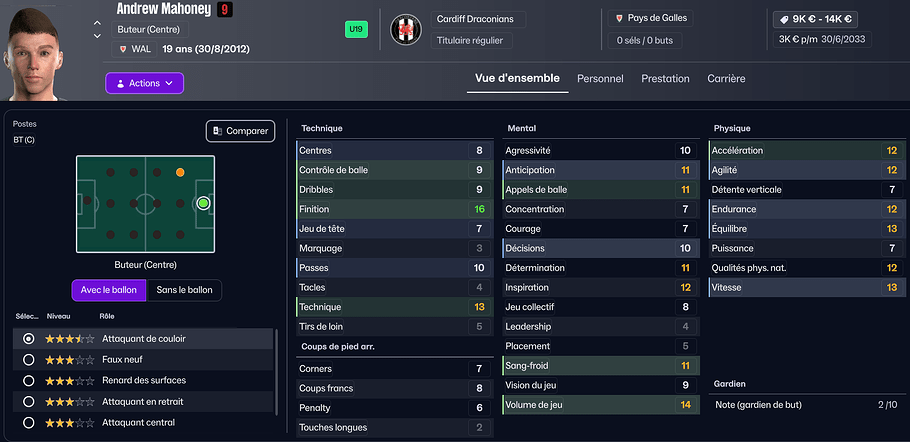Select the Attaquant en retrait radio button
Viewport: 910px width, 442px height.
click(x=28, y=401)
